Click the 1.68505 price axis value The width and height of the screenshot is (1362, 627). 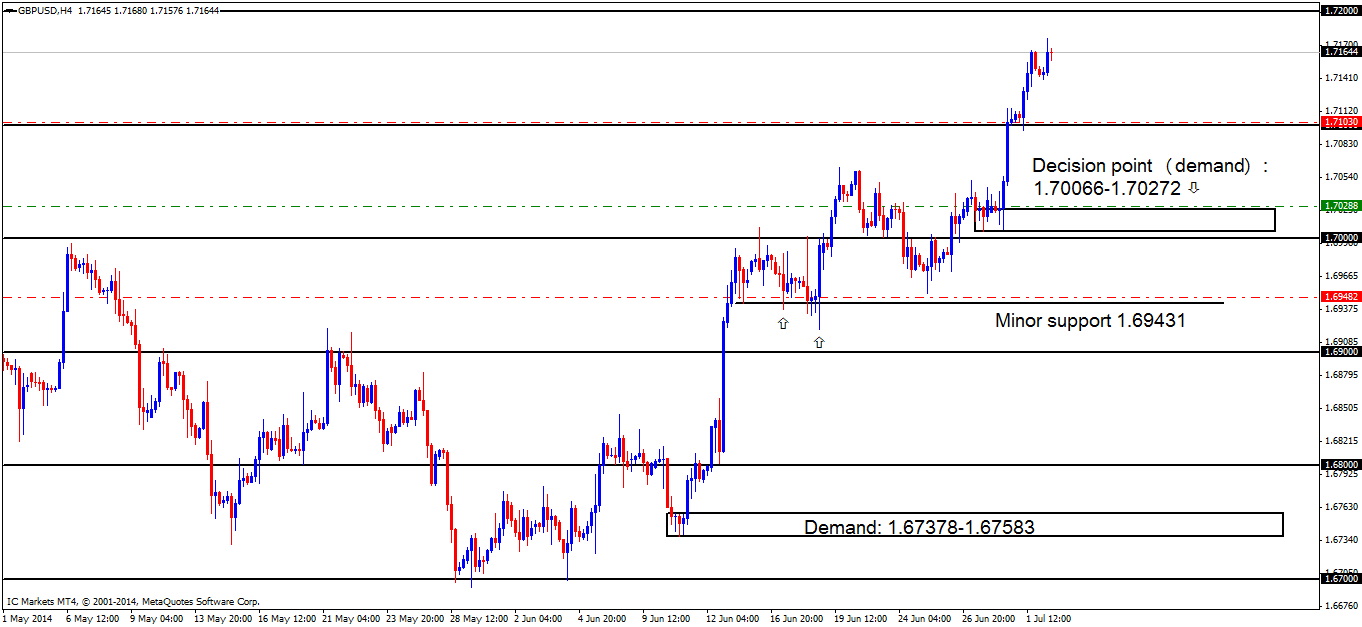(1341, 408)
